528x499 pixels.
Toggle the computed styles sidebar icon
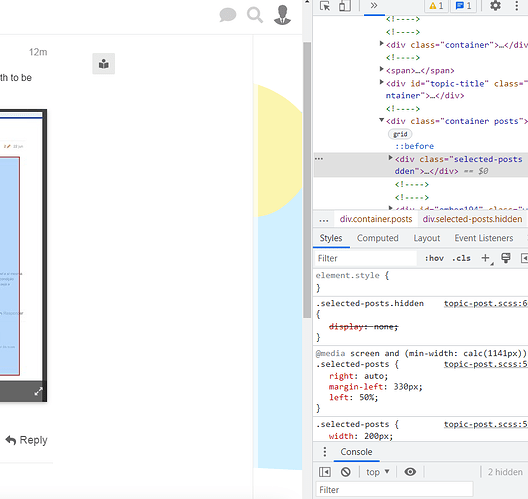tap(524, 258)
